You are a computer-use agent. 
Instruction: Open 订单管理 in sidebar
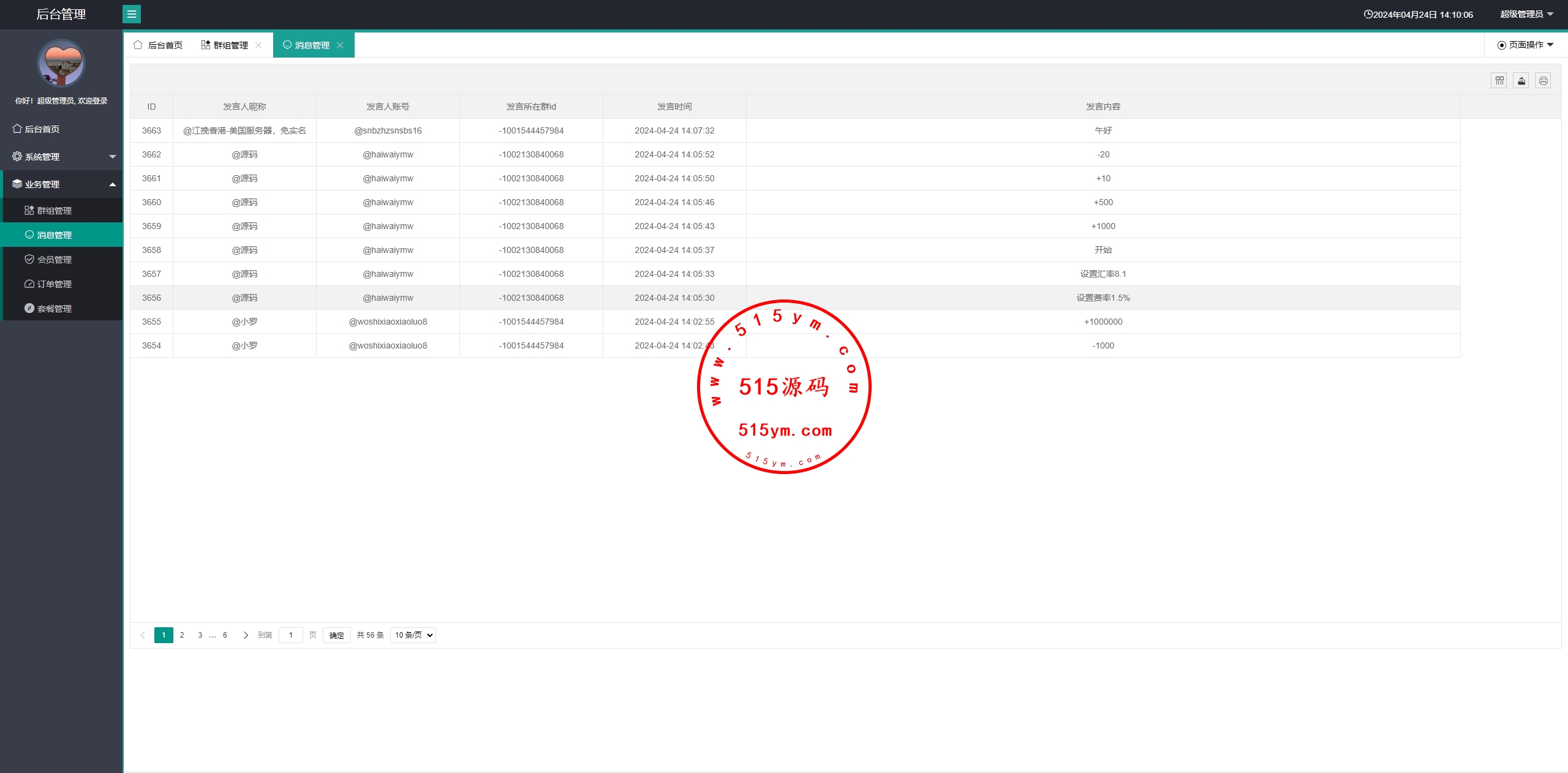(54, 284)
